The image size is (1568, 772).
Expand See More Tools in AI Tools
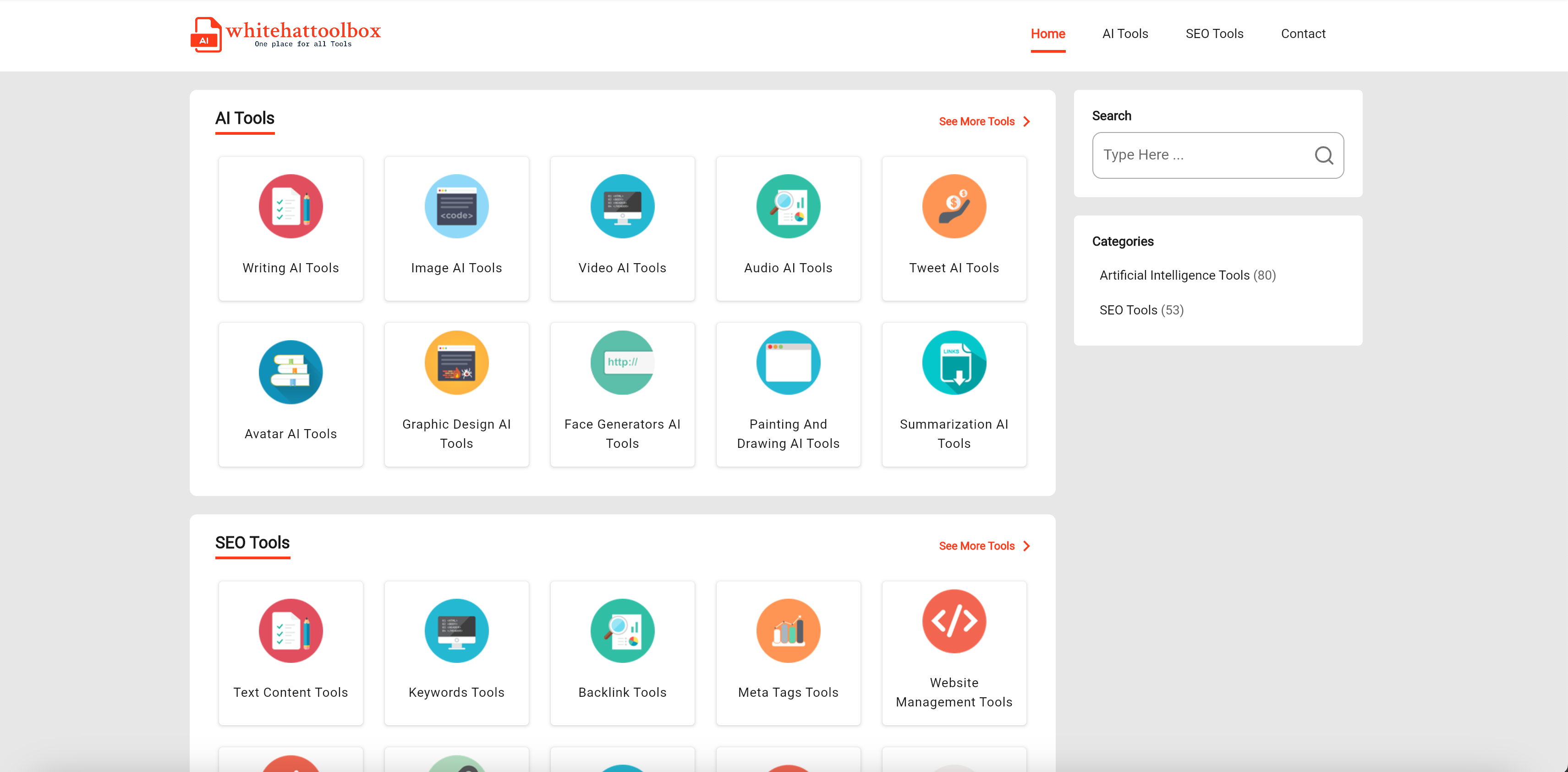pos(984,122)
